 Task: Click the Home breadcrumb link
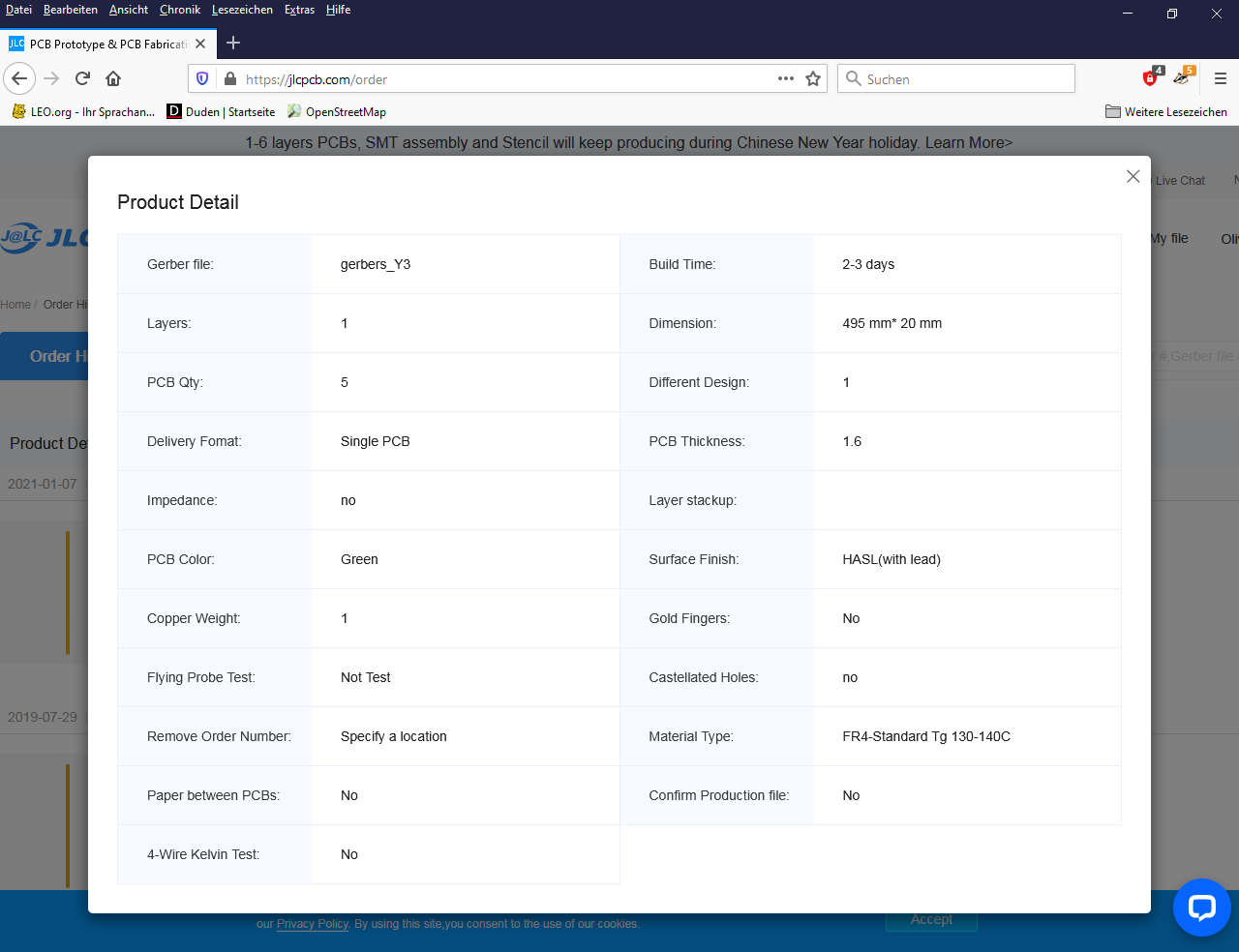[x=15, y=305]
